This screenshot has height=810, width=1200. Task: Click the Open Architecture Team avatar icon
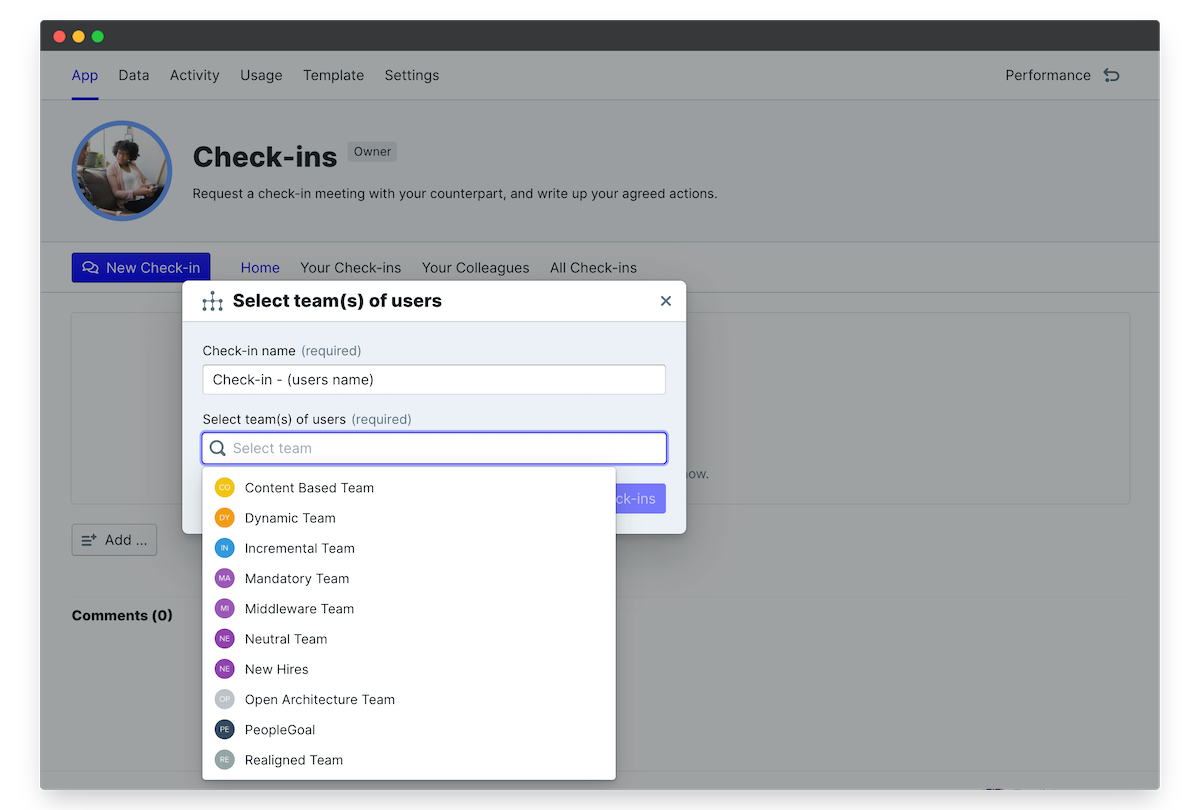tap(225, 699)
